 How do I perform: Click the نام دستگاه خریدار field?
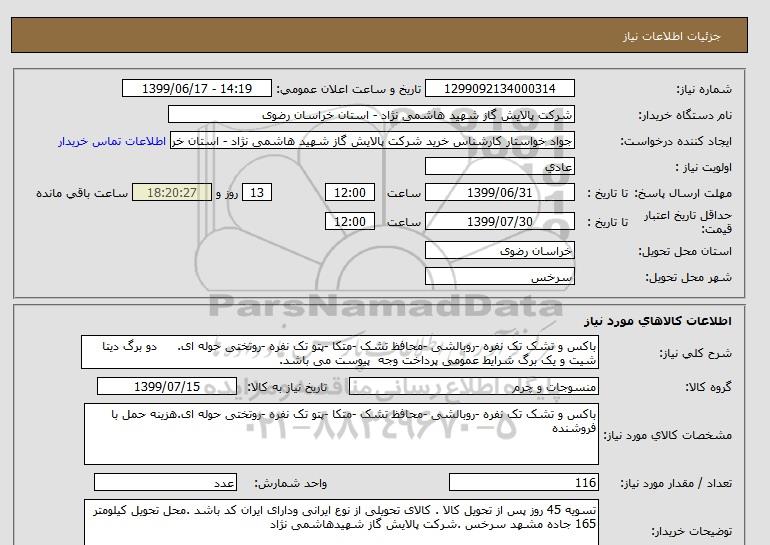pyautogui.click(x=500, y=115)
